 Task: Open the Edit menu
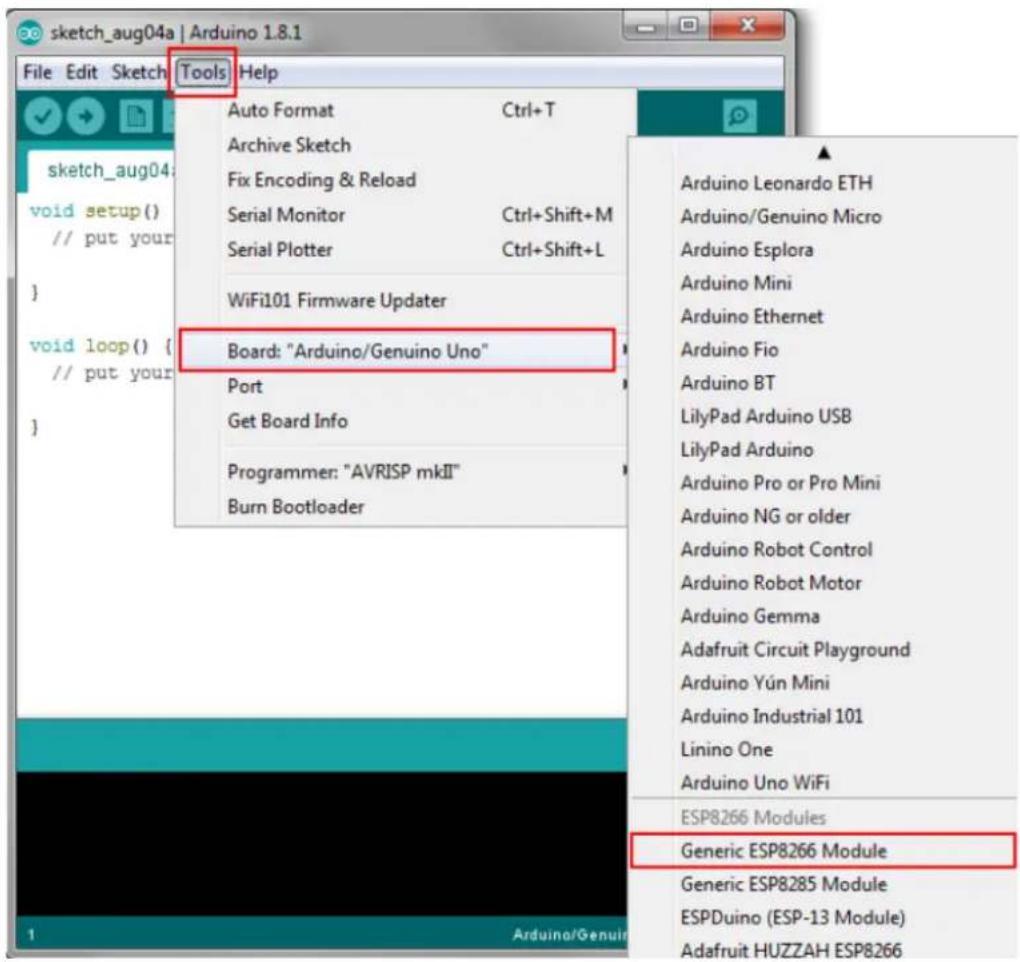click(81, 72)
